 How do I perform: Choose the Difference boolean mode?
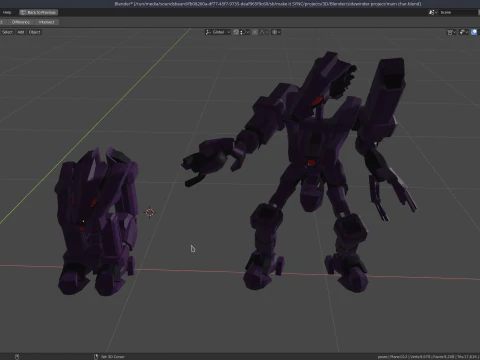coord(21,22)
